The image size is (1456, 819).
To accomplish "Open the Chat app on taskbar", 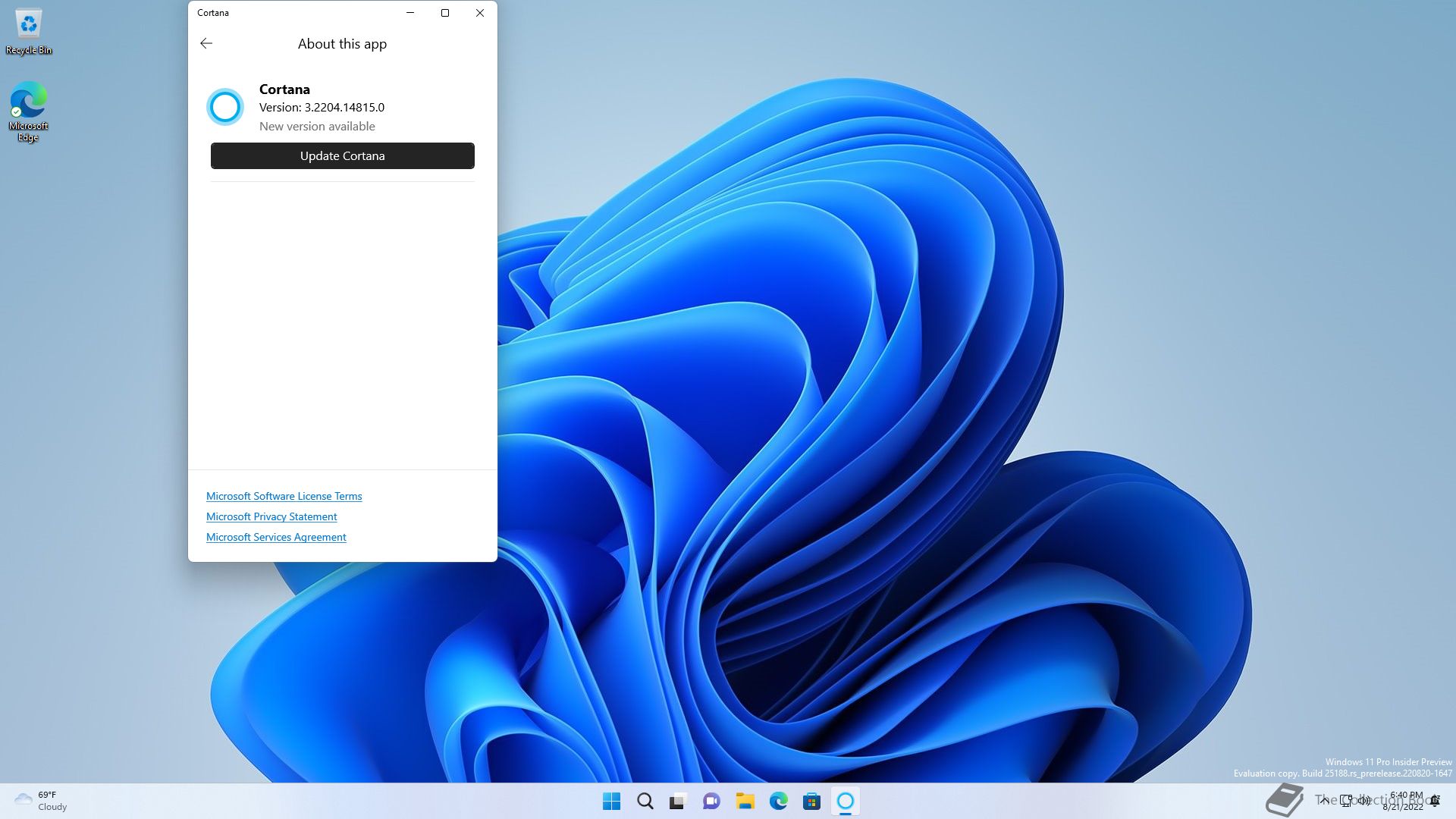I will [711, 801].
